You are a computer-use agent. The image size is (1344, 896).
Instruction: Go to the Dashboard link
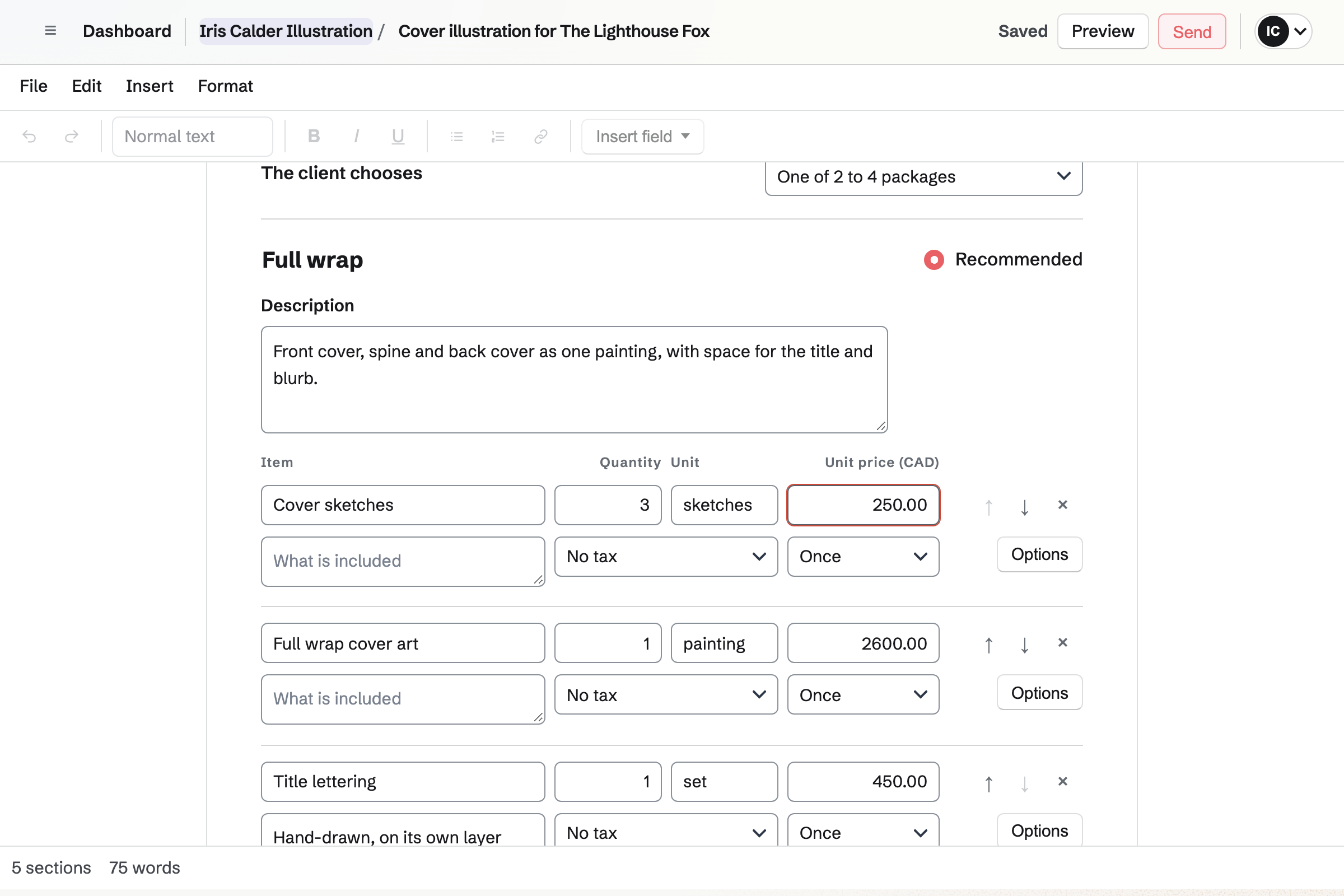(x=127, y=31)
